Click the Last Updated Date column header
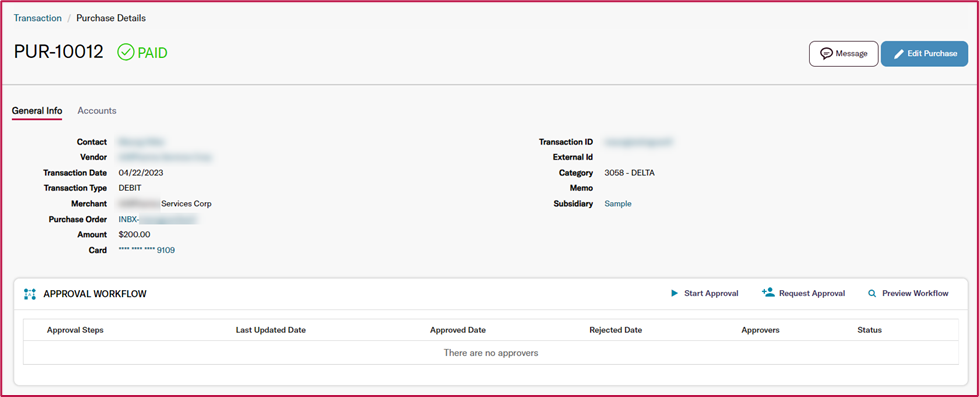The width and height of the screenshot is (979, 397). 271,330
